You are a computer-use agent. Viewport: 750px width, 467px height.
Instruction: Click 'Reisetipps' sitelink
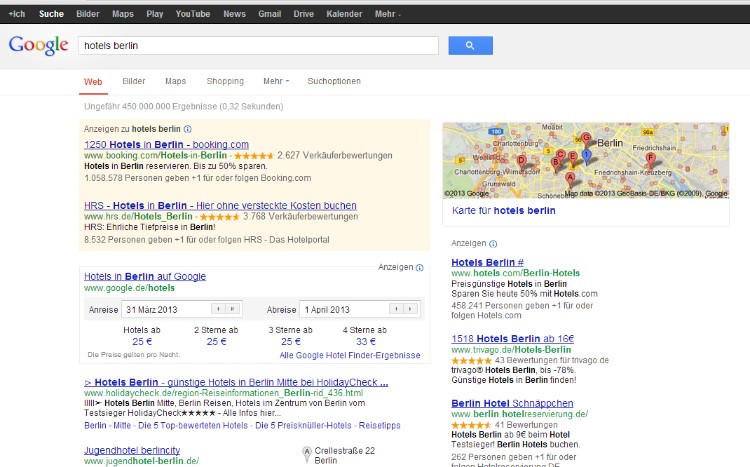pos(380,426)
